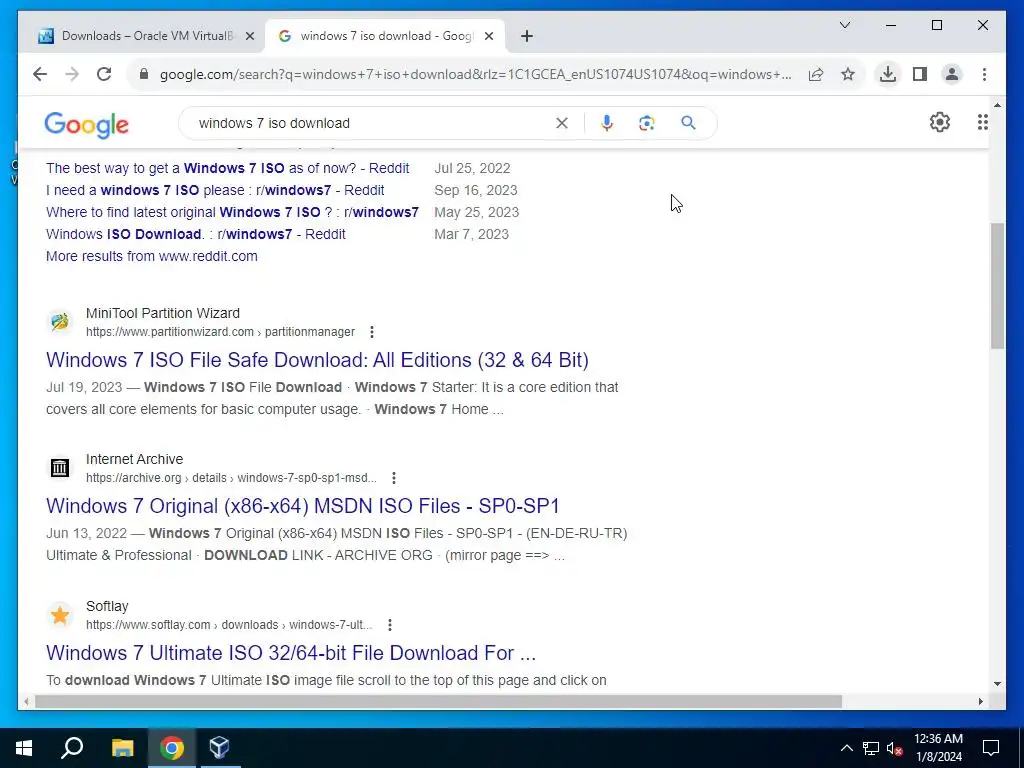Screen dimensions: 1024x768
Task: Share this page via the share icon
Action: coord(816,74)
